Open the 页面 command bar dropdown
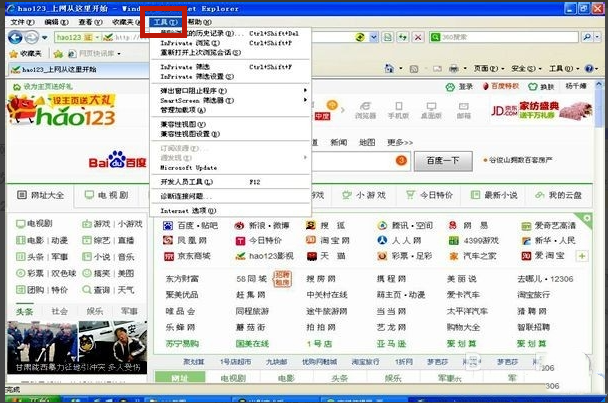The height and width of the screenshot is (403, 608). (x=489, y=69)
